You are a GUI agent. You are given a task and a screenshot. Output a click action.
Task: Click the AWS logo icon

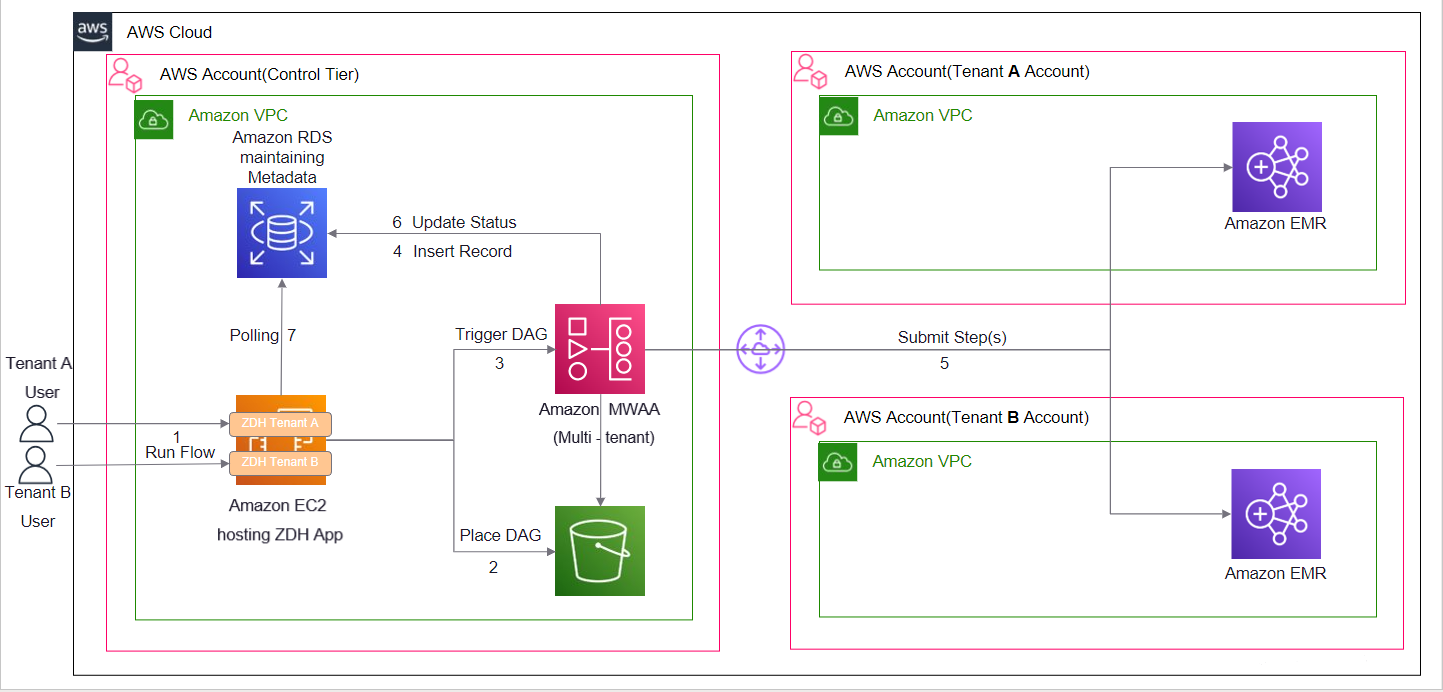coord(93,32)
